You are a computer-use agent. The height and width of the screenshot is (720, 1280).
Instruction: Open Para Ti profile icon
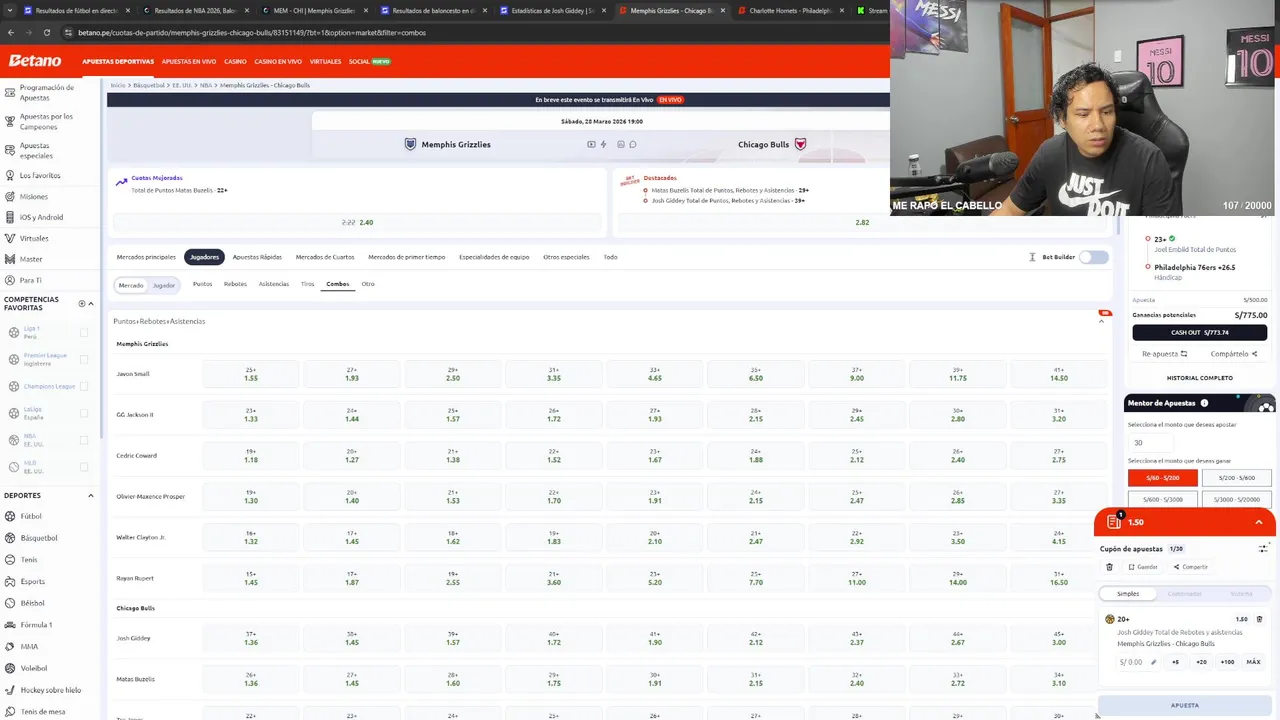pyautogui.click(x=9, y=280)
